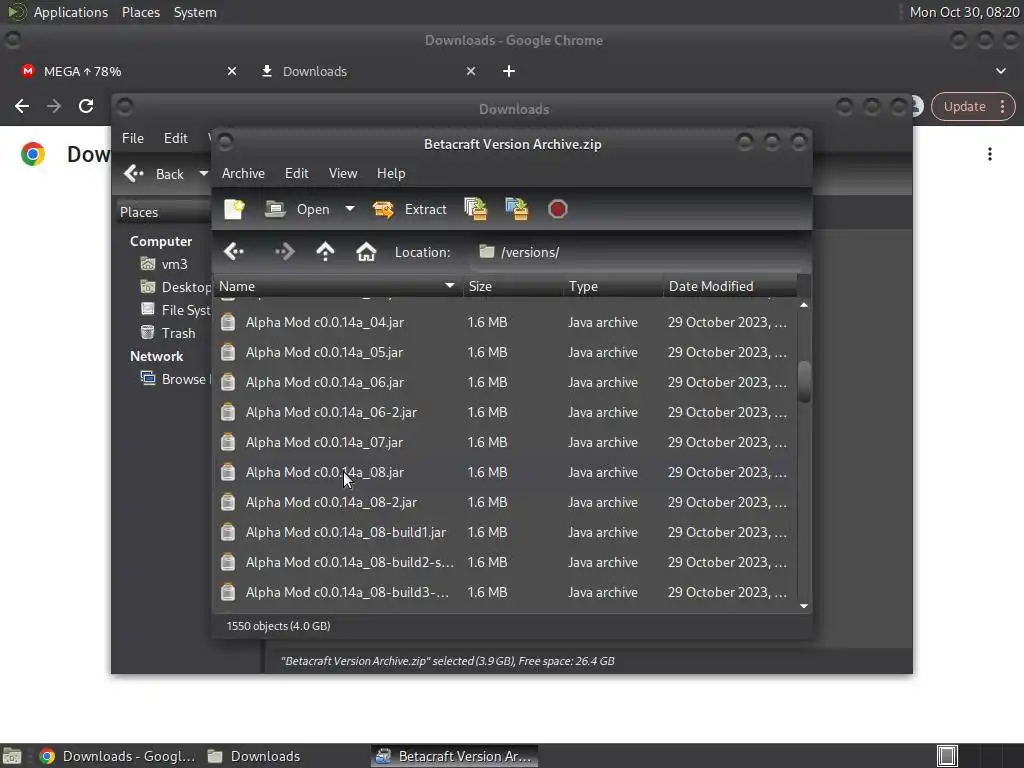The width and height of the screenshot is (1024, 768).
Task: Select Alpha Mod c0.0.14a_07.jar
Action: [505, 442]
